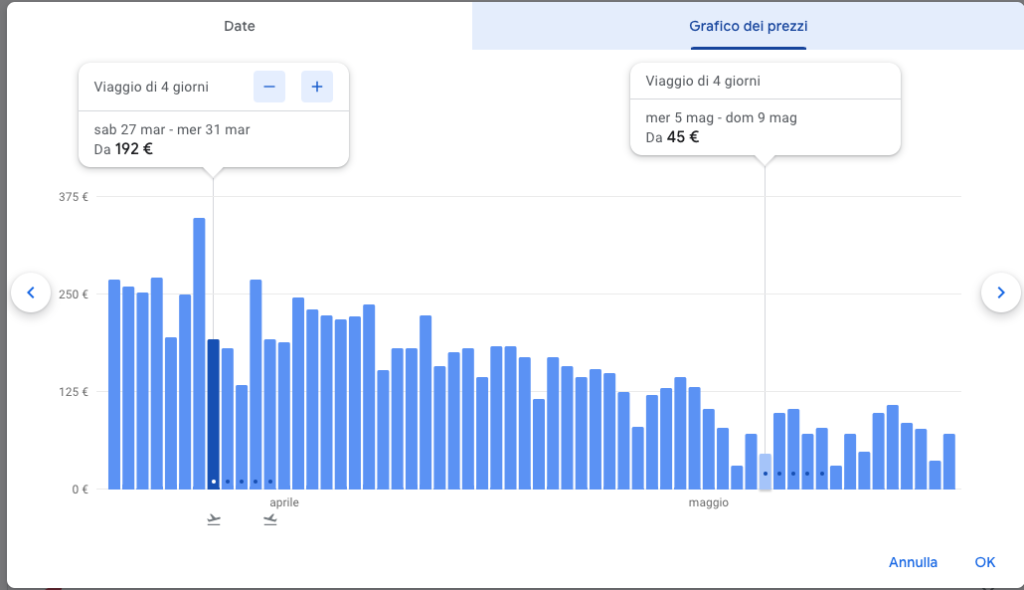Select the dark blue 192 € bar

[214, 414]
